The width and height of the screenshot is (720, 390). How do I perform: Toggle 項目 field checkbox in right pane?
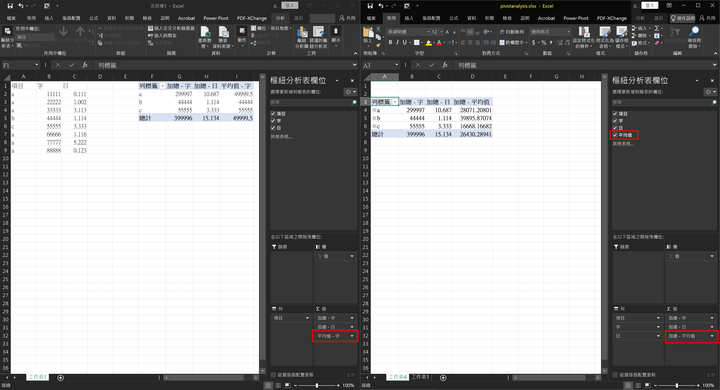pyautogui.click(x=615, y=113)
